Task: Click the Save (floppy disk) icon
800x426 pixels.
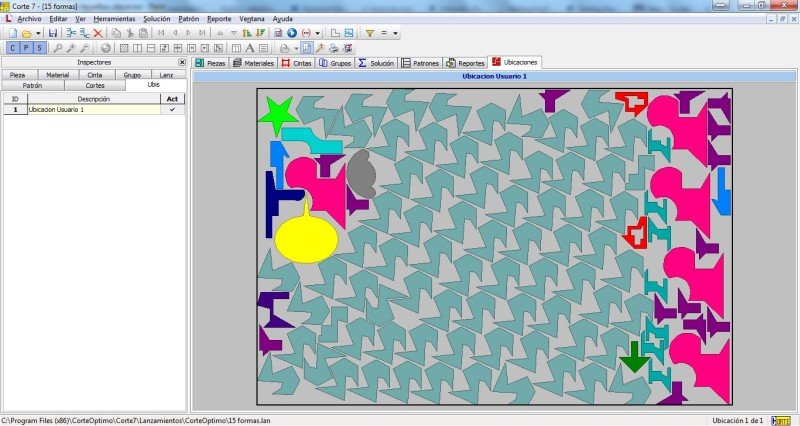Action: pos(53,33)
